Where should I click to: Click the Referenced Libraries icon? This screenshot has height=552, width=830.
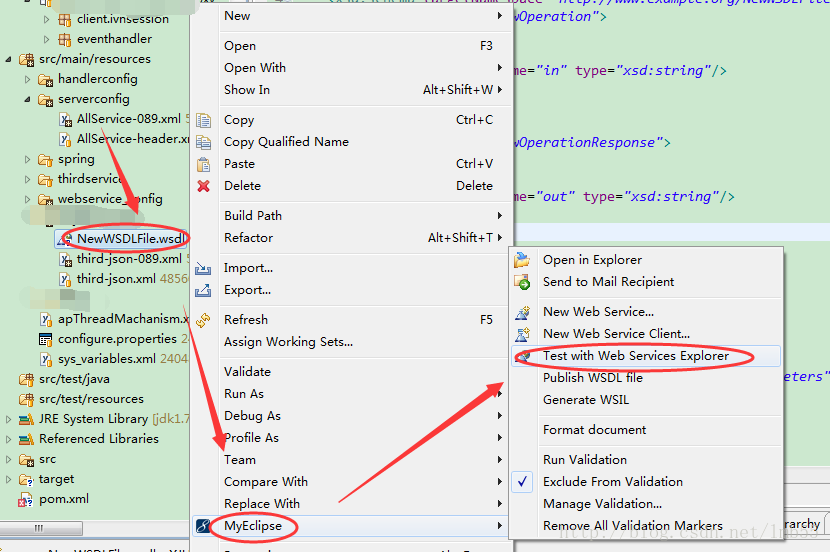point(26,439)
